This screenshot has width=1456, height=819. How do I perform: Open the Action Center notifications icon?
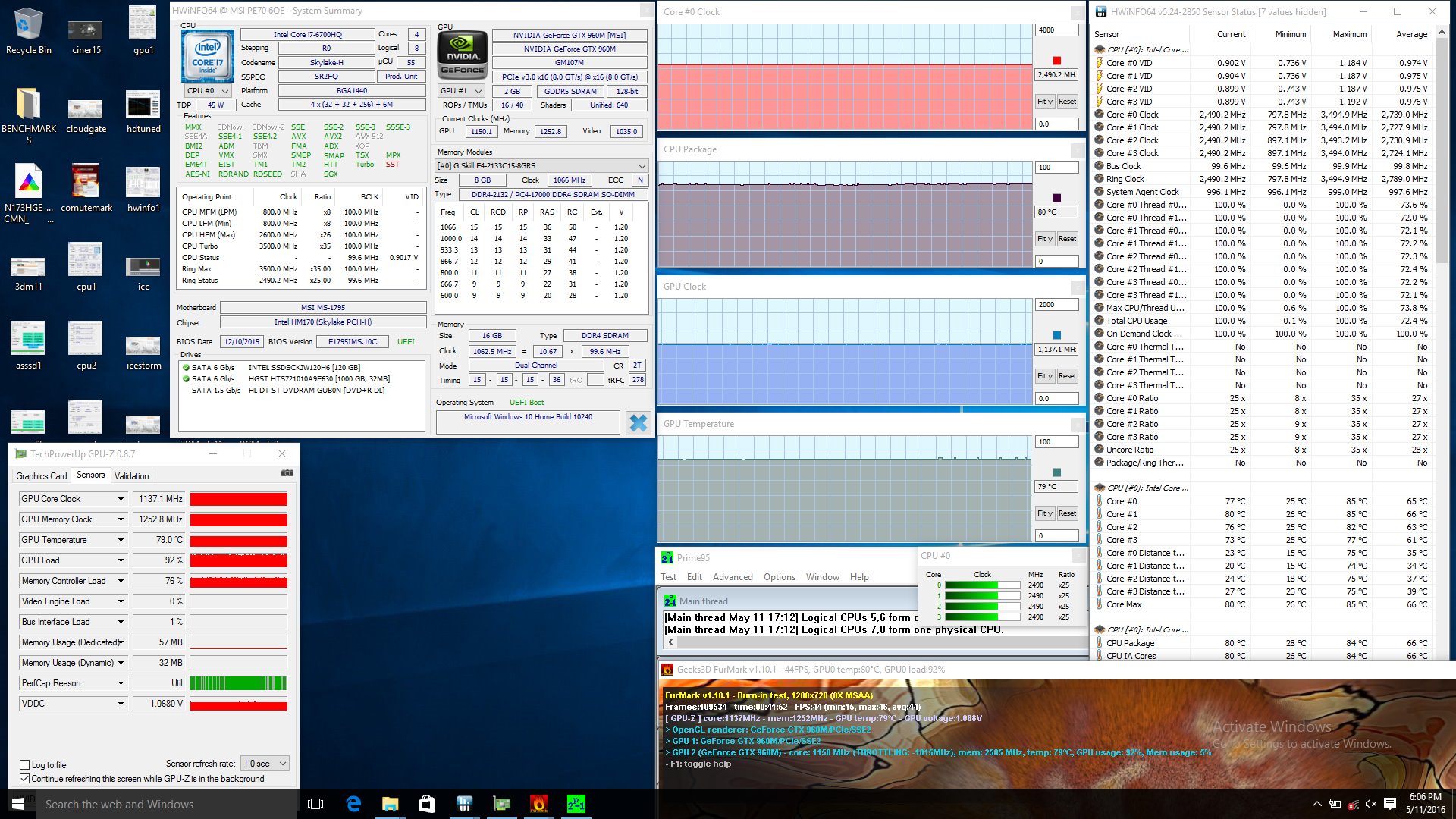[x=1389, y=804]
